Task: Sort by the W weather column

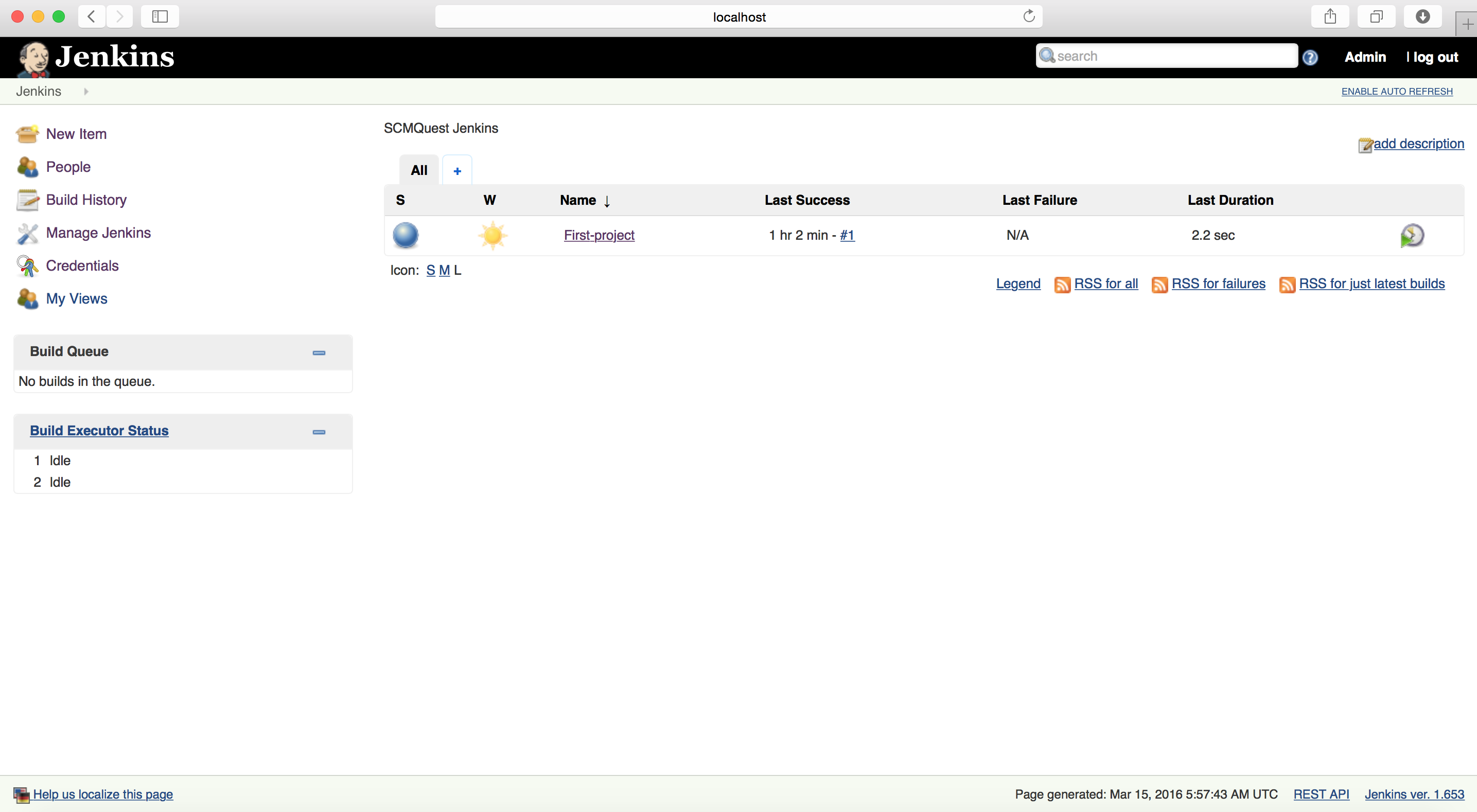Action: click(x=489, y=200)
